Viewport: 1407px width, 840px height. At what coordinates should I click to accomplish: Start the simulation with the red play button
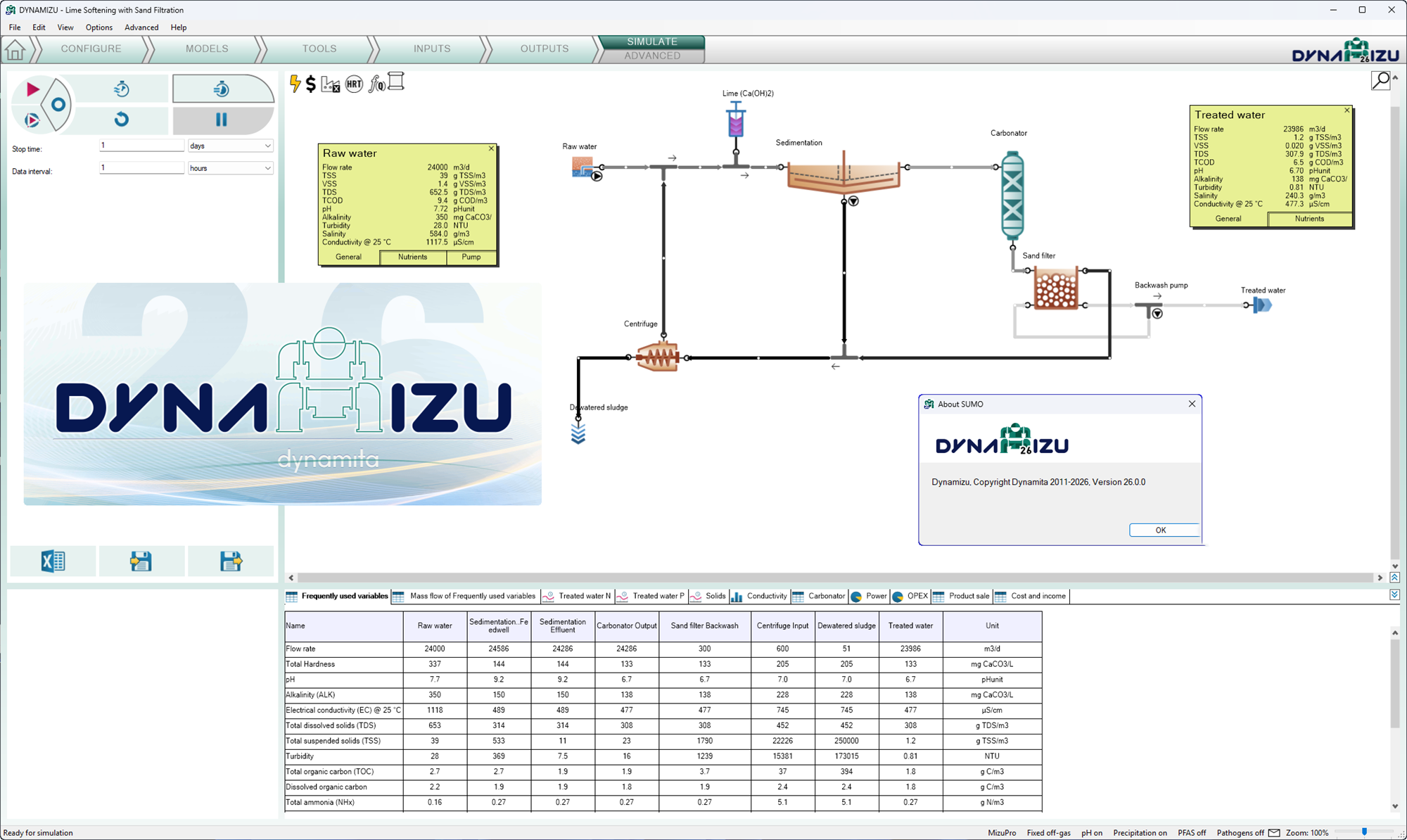click(x=32, y=89)
